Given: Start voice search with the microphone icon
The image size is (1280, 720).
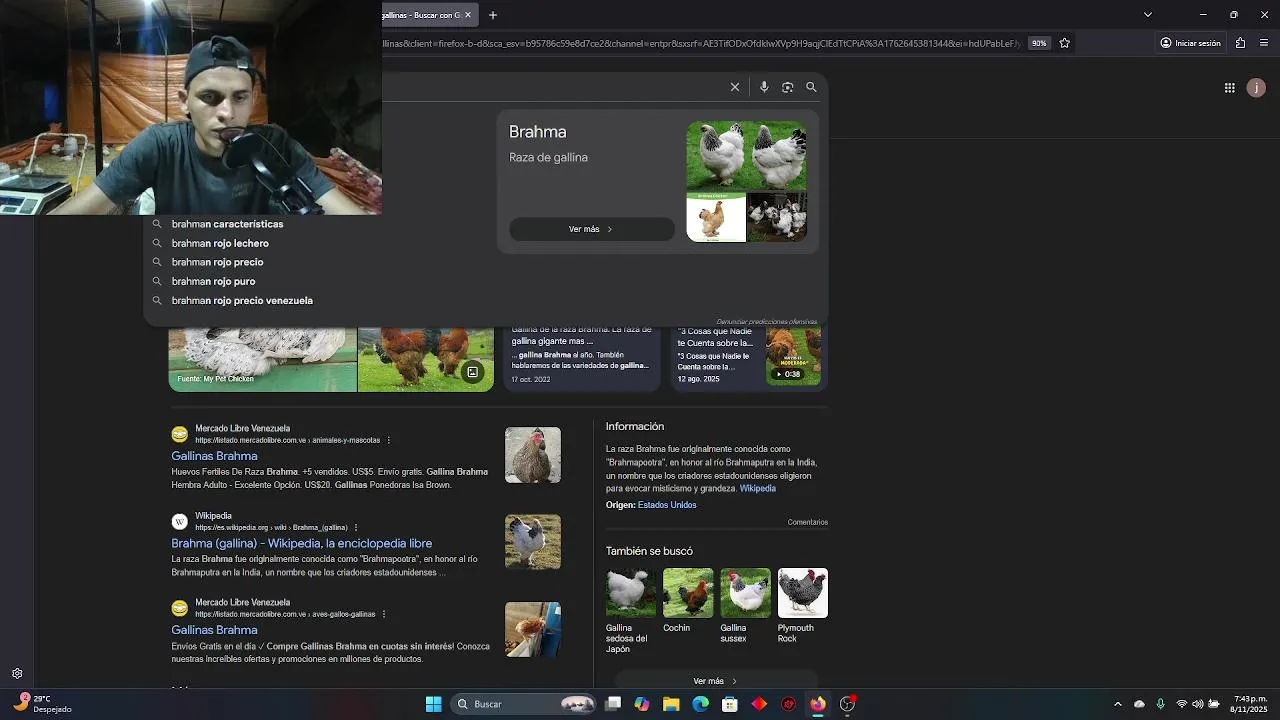Looking at the screenshot, I should pyautogui.click(x=764, y=87).
